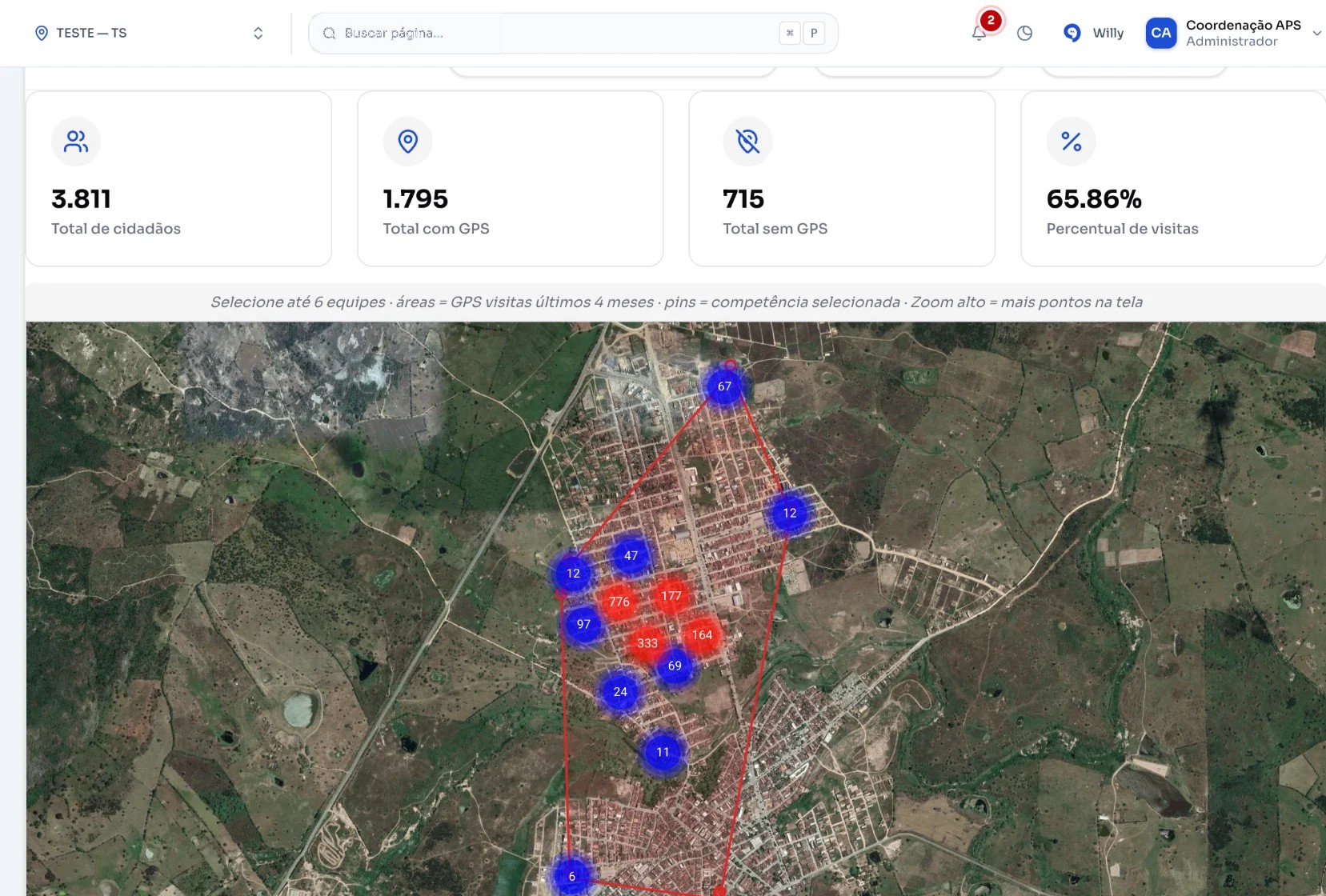The image size is (1326, 896).
Task: Click the magnifier icon in search bar
Action: [329, 33]
